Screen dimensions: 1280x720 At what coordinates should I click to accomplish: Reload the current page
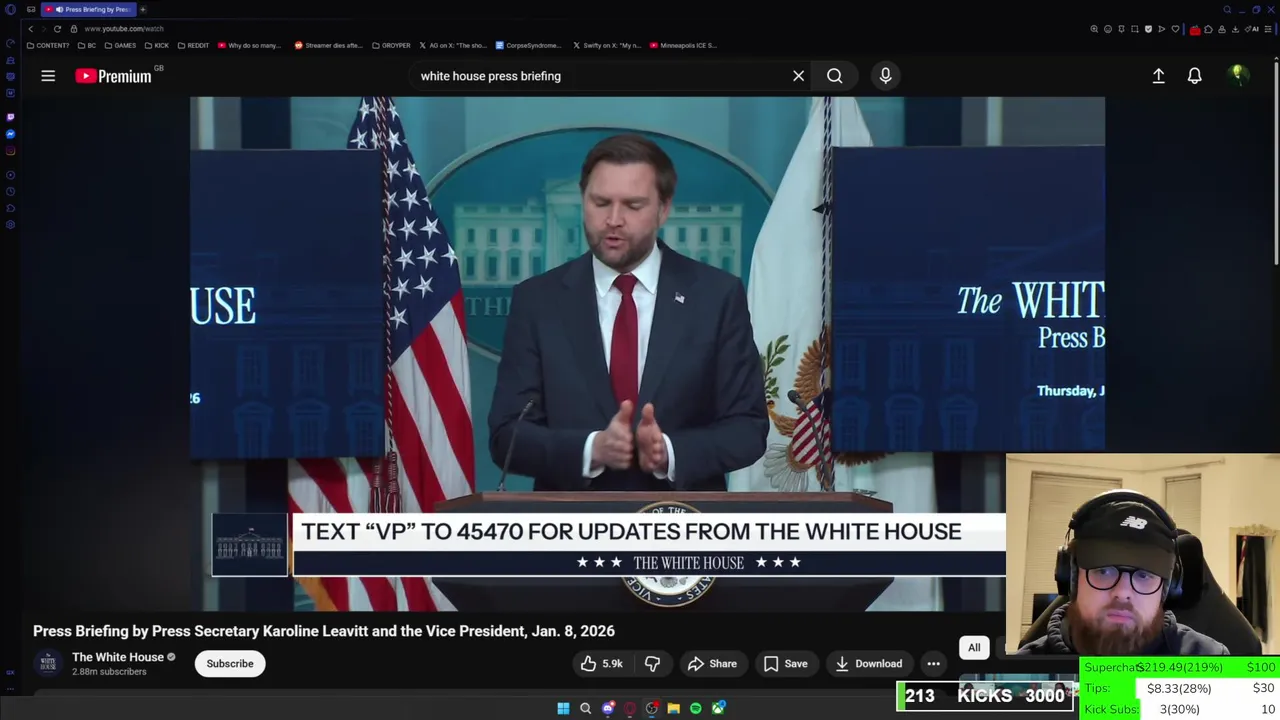click(57, 29)
